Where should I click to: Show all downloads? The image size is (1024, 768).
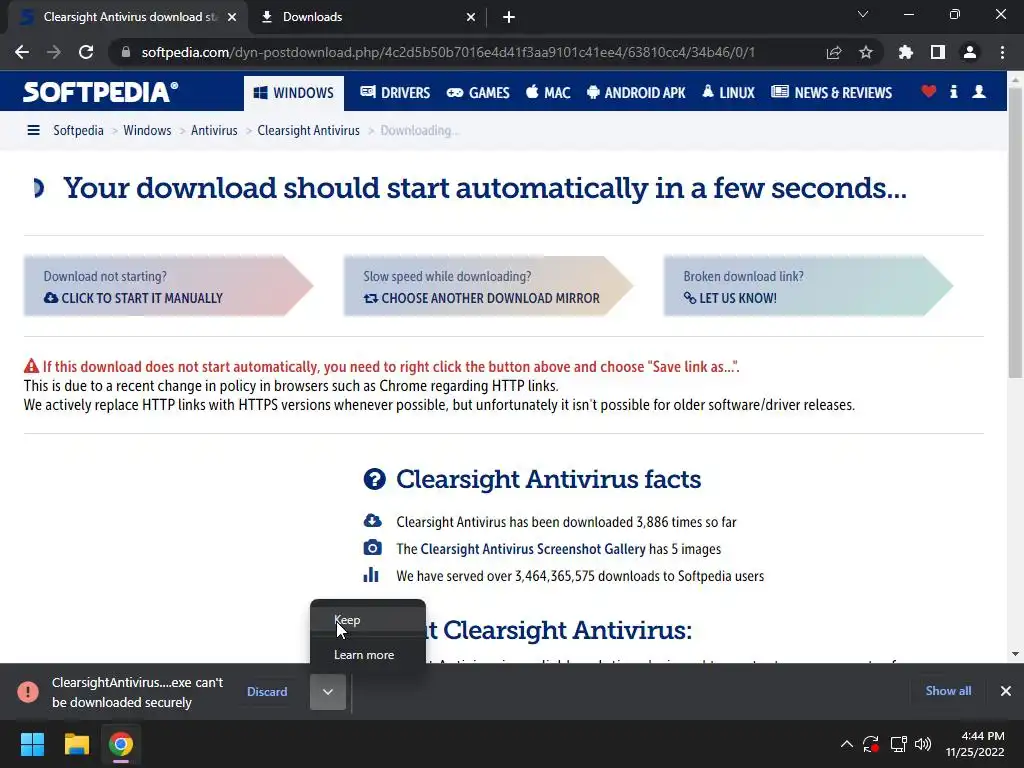coord(948,691)
